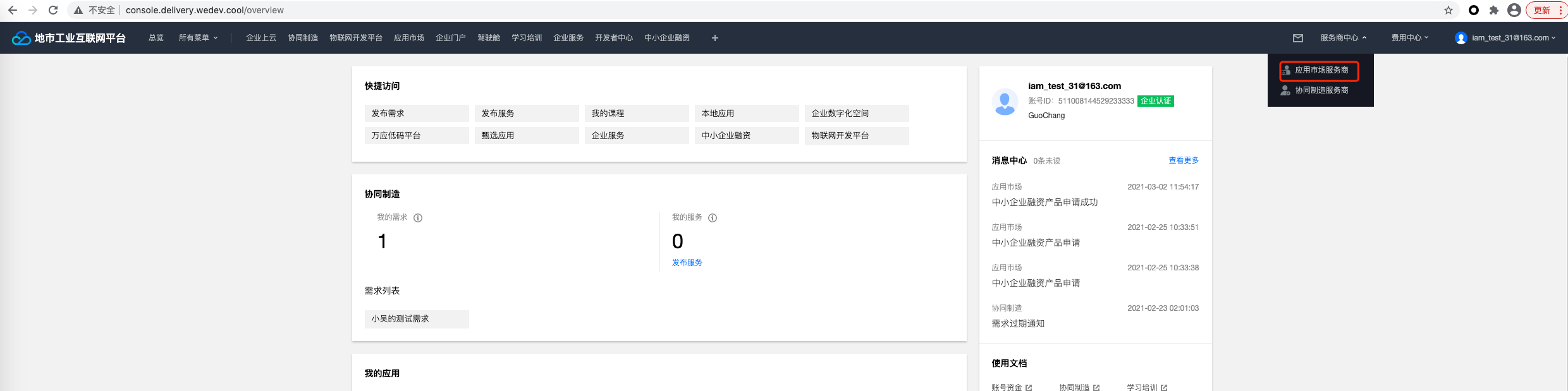The height and width of the screenshot is (391, 1568).
Task: Click the large profile avatar in the account card
Action: point(1005,102)
